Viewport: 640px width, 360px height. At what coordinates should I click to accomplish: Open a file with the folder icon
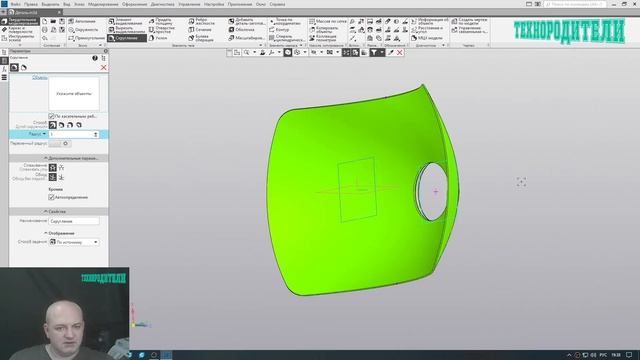click(53, 21)
